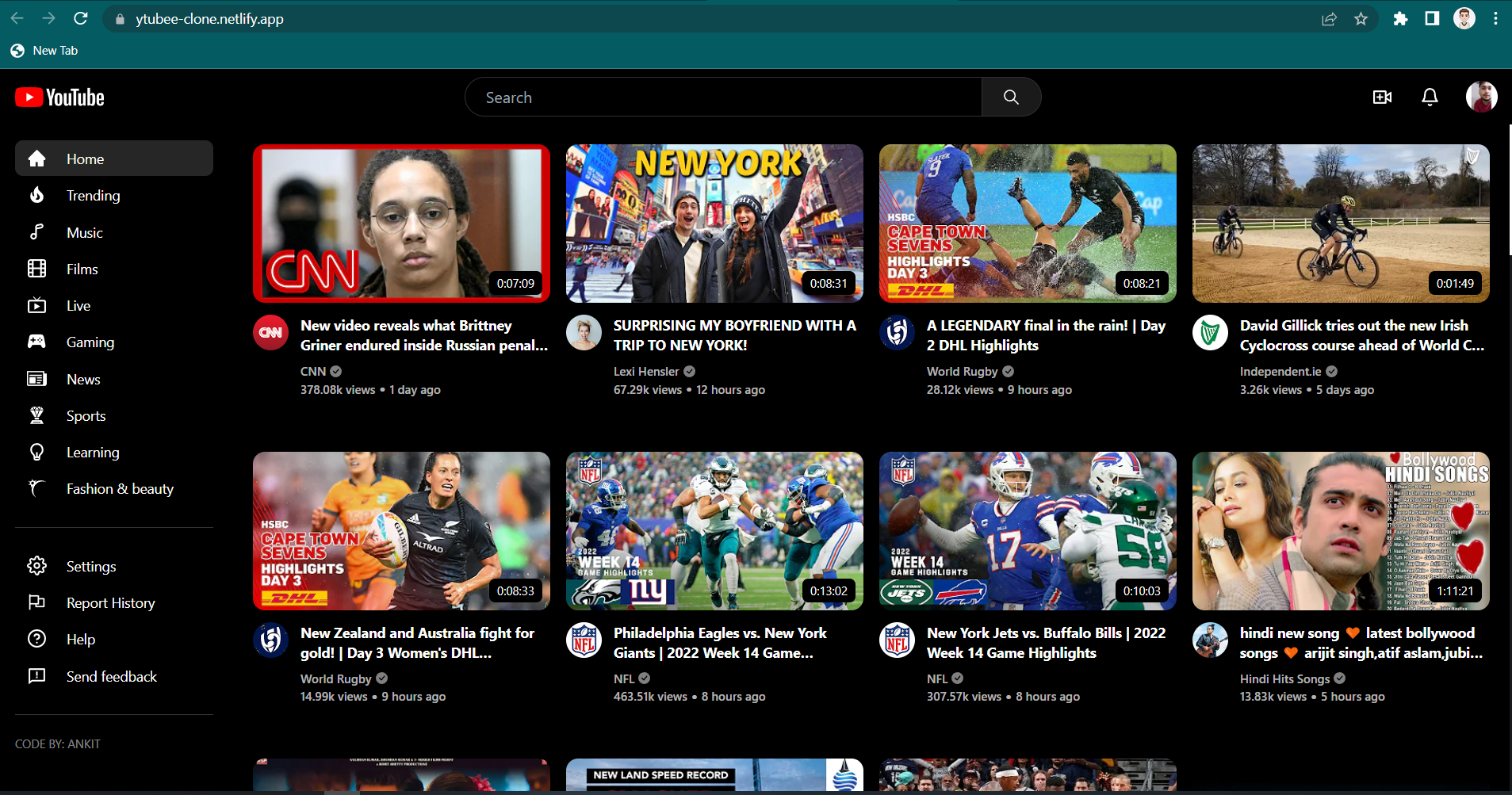Screen dimensions: 1512x795
Task: Click the Report History flag icon
Action: pos(36,602)
